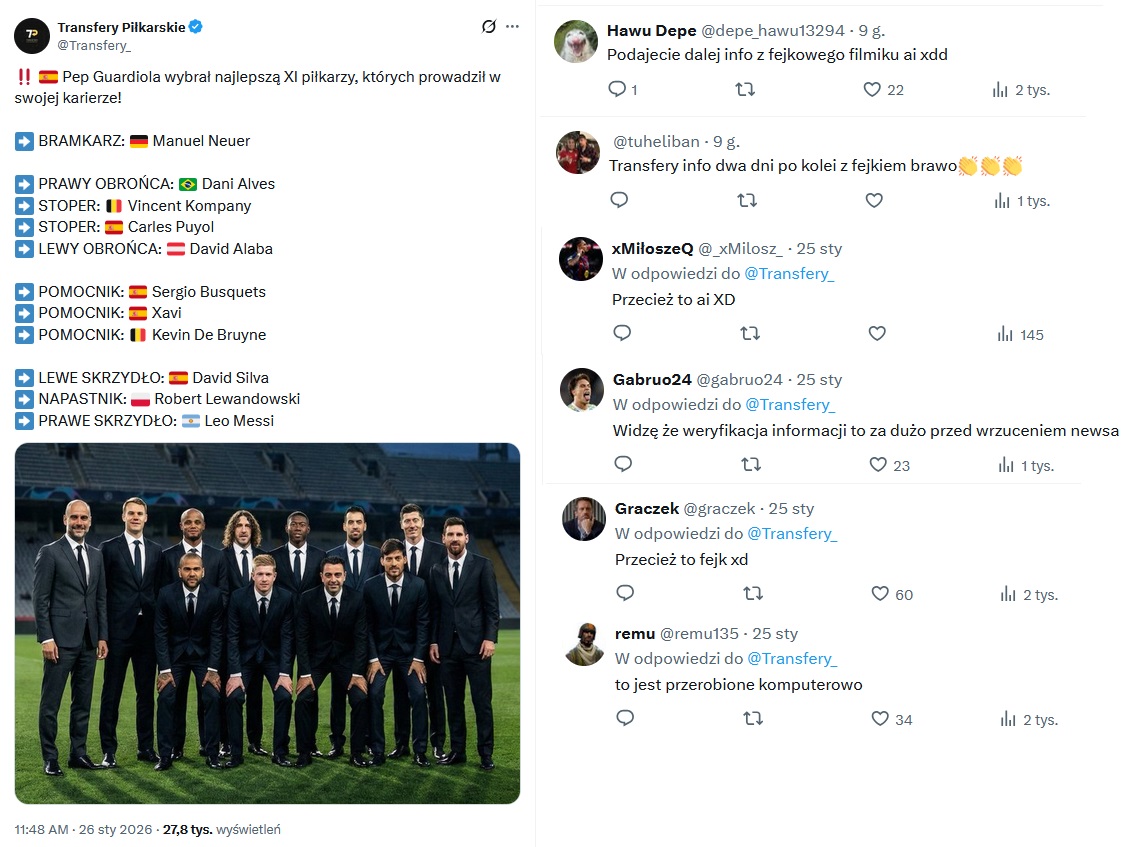Click the Grok icon on Transfery's post
The height and width of the screenshot is (847, 1123).
tap(488, 27)
